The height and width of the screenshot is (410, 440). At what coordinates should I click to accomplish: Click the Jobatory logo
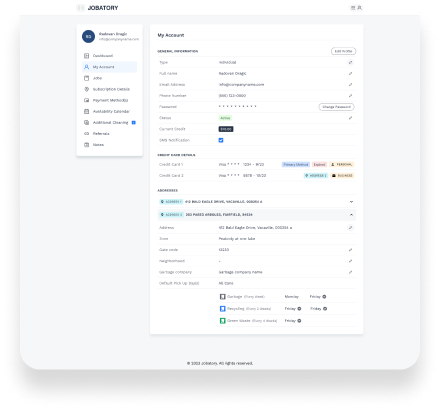[97, 8]
